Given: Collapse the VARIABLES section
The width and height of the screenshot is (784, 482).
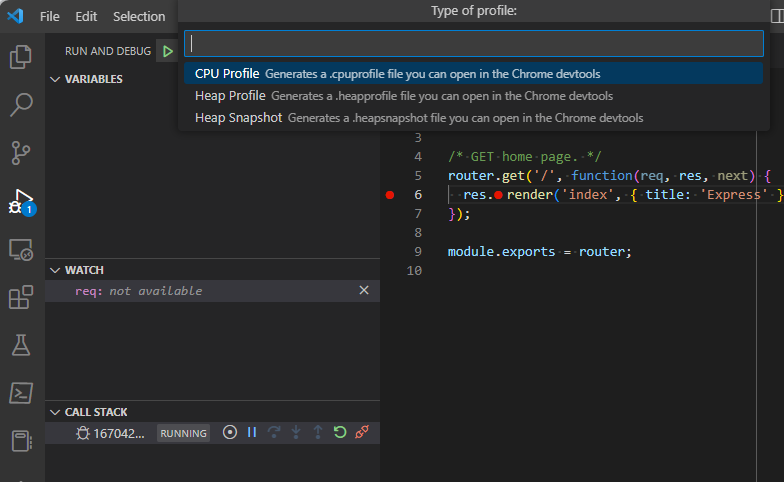Looking at the screenshot, I should pyautogui.click(x=55, y=79).
